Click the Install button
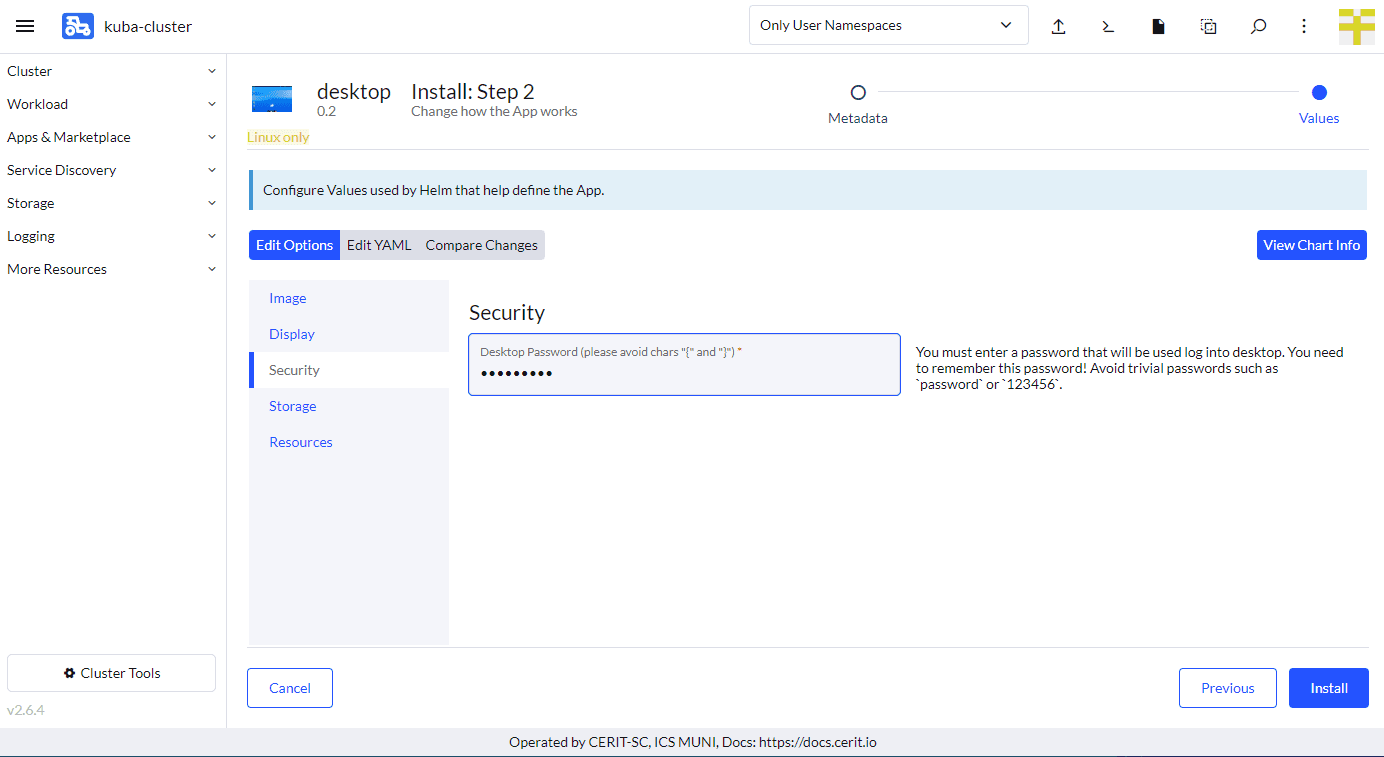Viewport: 1384px width, 757px height. point(1328,688)
